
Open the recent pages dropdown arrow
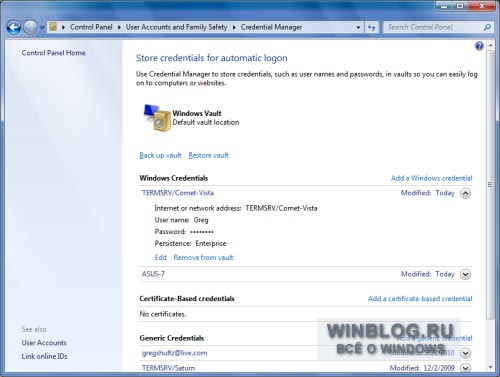[42, 28]
